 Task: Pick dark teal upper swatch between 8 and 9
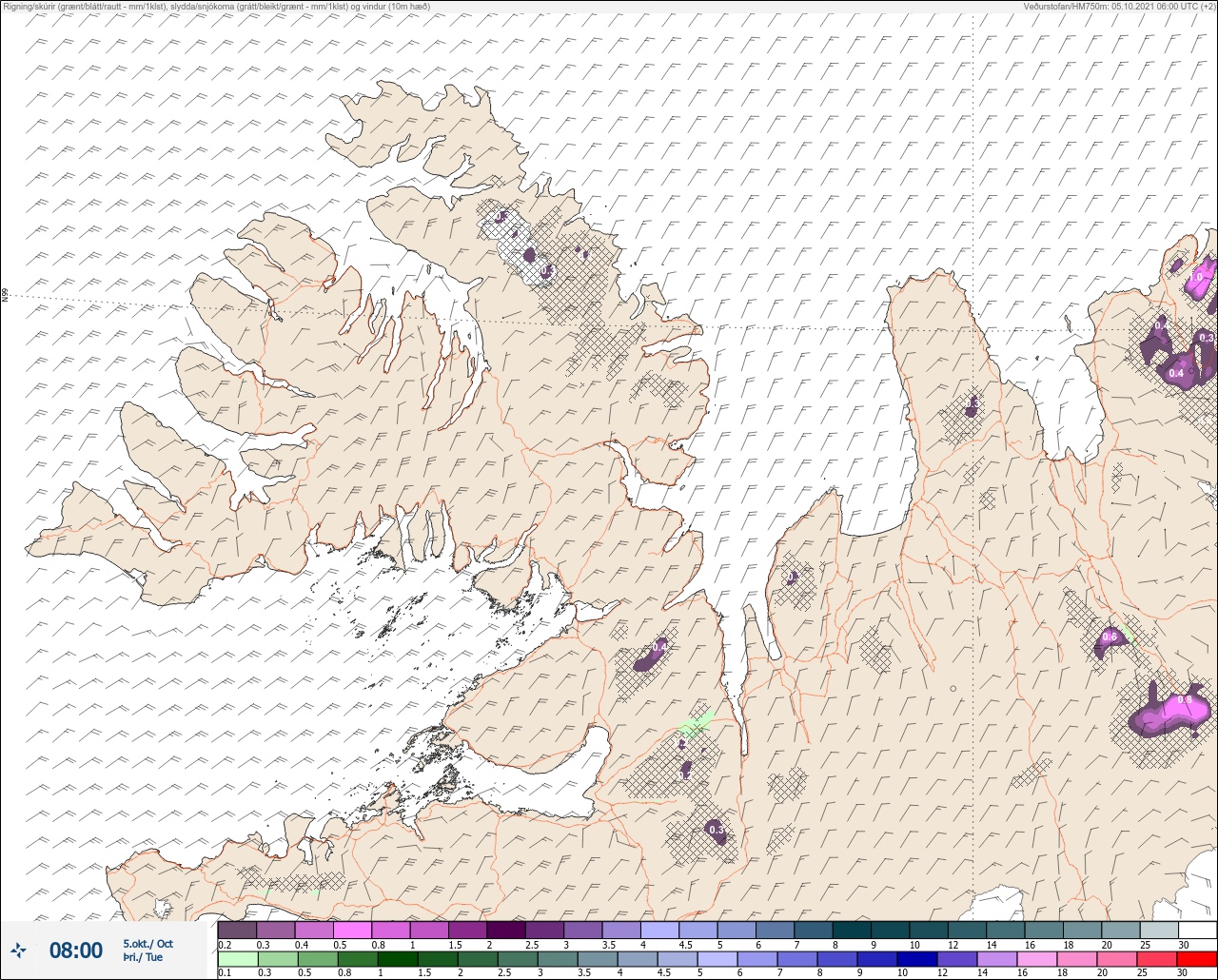coord(852,930)
